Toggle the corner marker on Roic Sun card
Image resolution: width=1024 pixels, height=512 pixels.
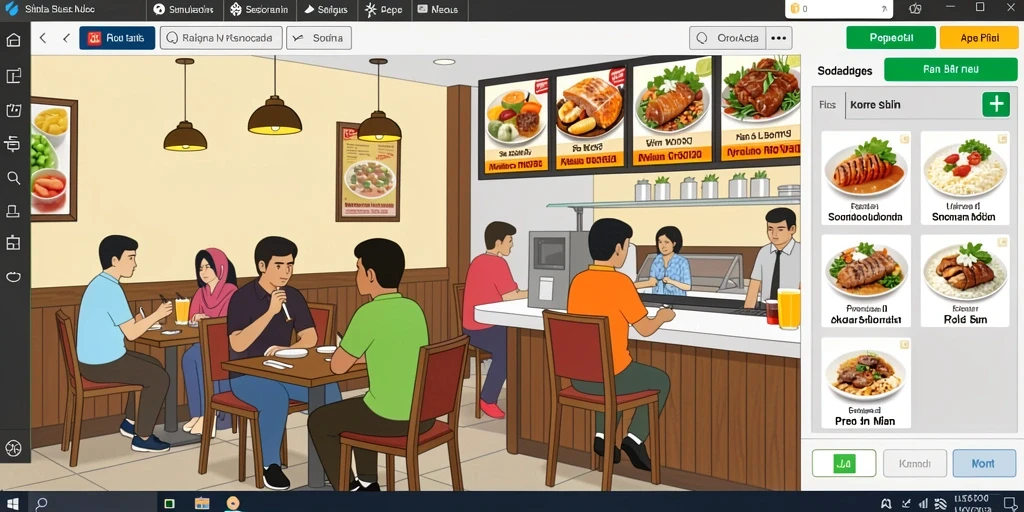[x=1002, y=242]
